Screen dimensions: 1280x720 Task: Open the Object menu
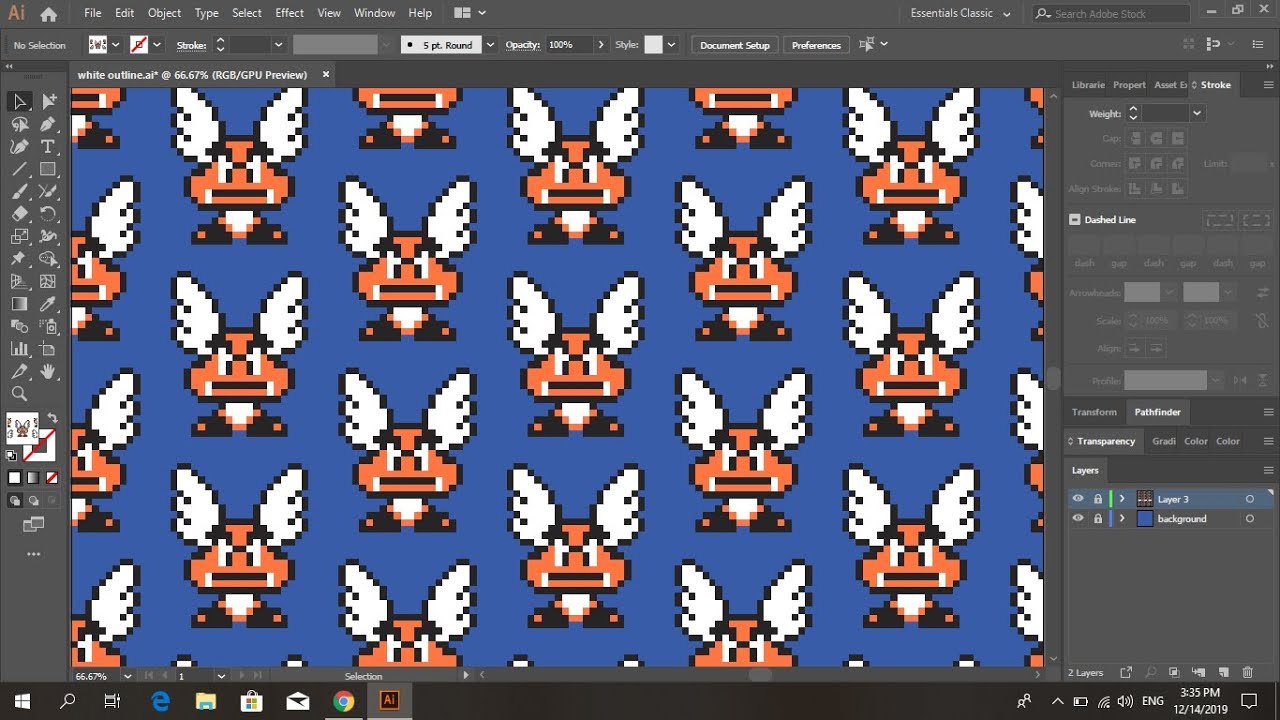[x=165, y=13]
